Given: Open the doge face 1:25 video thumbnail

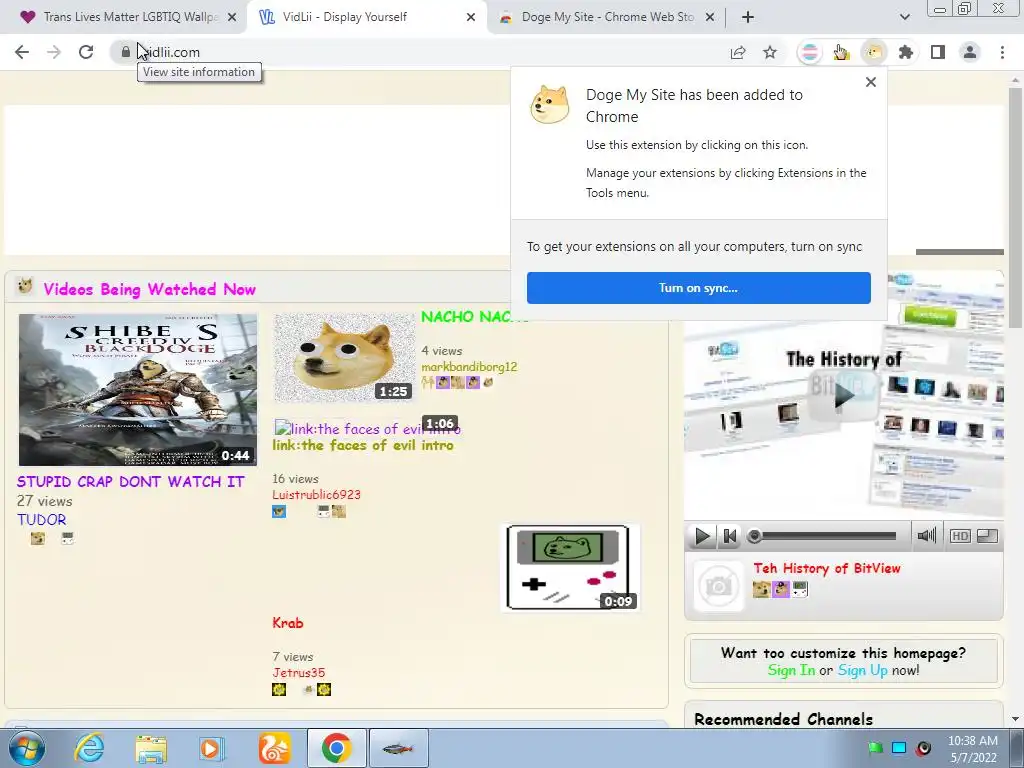Looking at the screenshot, I should [344, 357].
